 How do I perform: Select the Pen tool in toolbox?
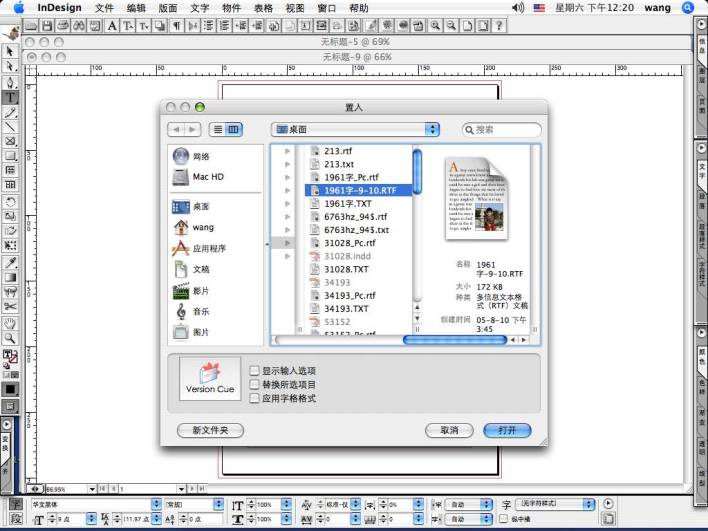[x=10, y=82]
